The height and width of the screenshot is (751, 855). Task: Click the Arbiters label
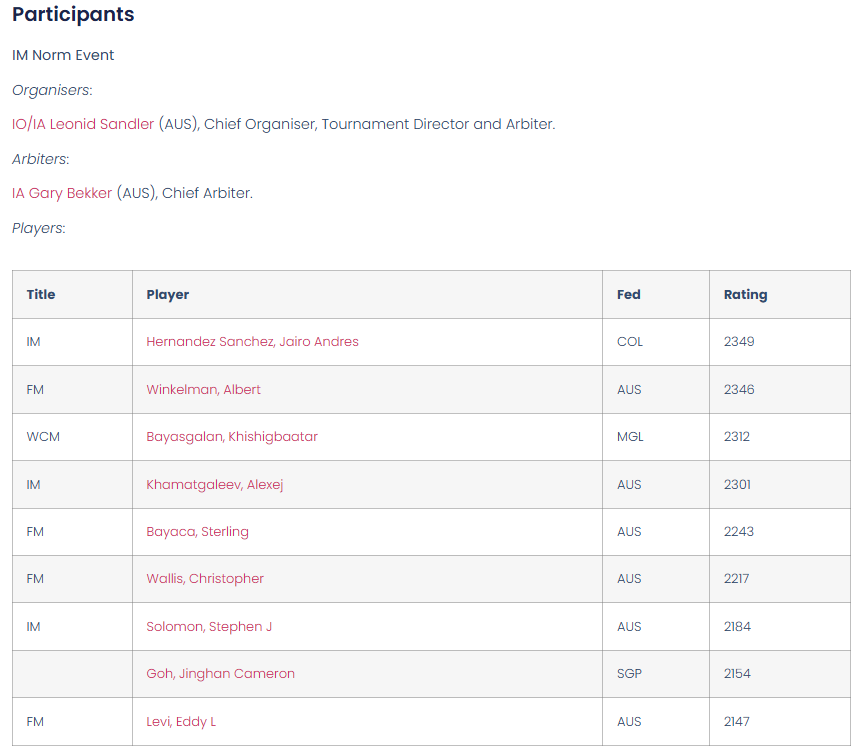(41, 159)
